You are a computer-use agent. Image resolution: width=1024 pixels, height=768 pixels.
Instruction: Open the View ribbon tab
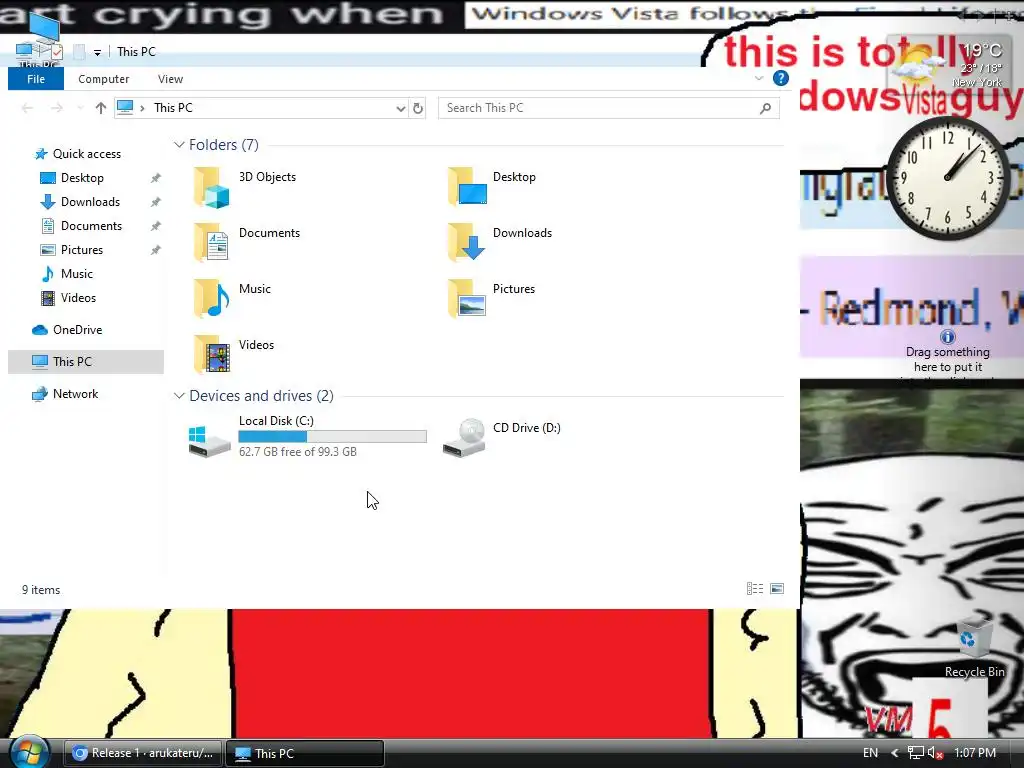(x=170, y=79)
